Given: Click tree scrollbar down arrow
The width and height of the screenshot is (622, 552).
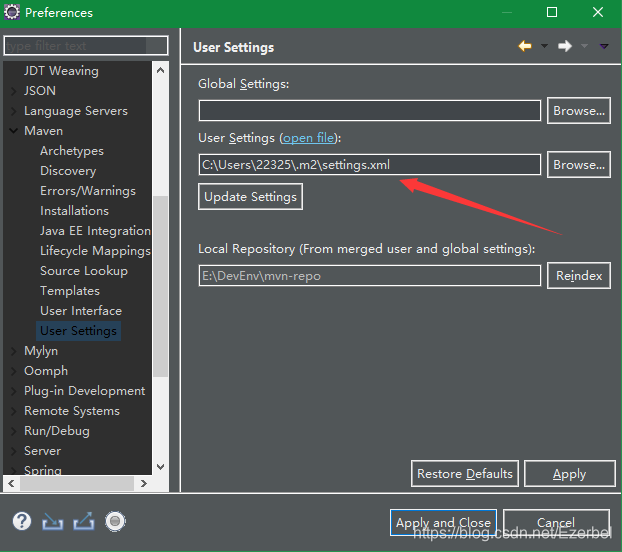Looking at the screenshot, I should click(x=160, y=467).
